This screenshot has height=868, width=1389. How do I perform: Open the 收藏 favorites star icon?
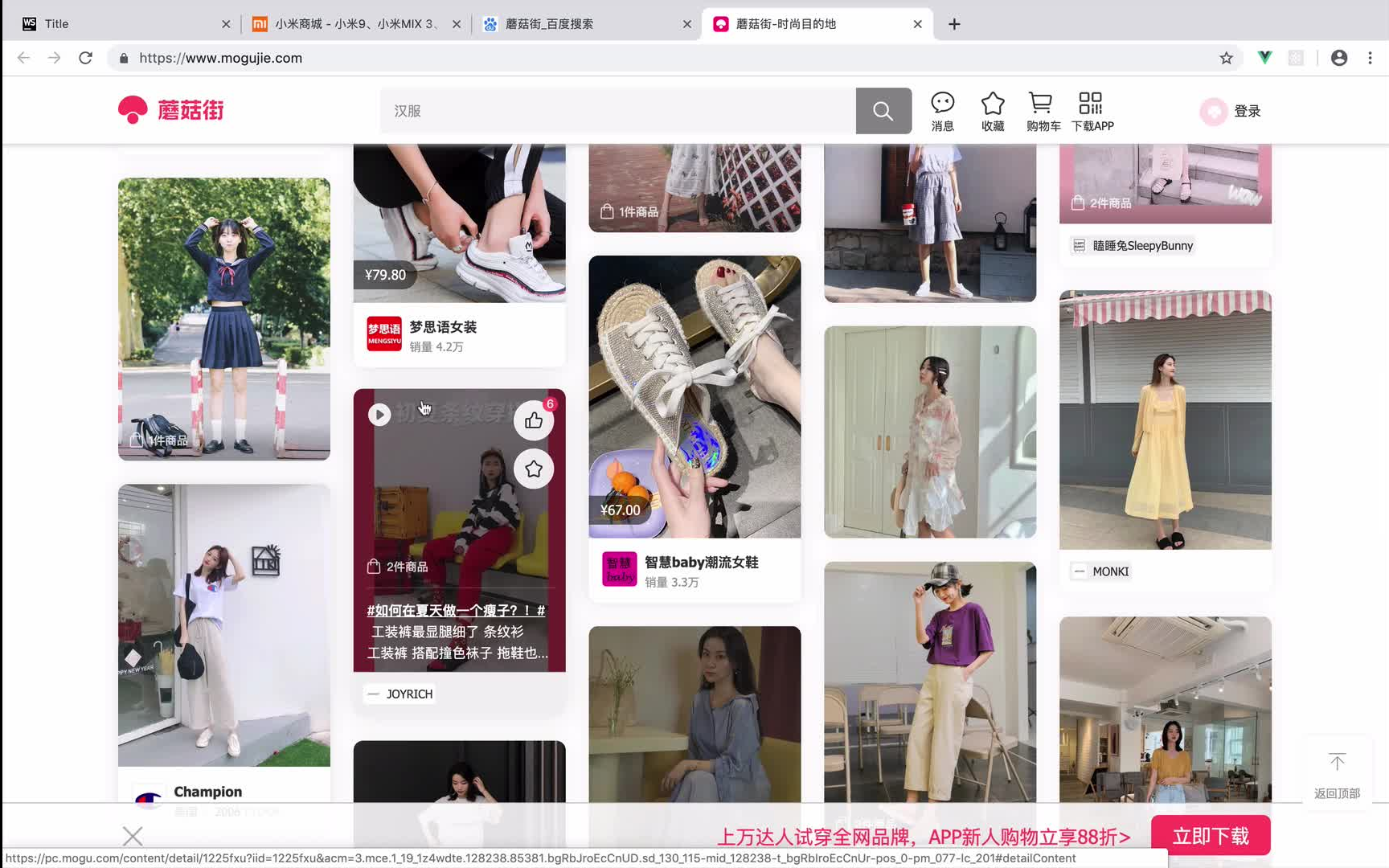click(993, 111)
